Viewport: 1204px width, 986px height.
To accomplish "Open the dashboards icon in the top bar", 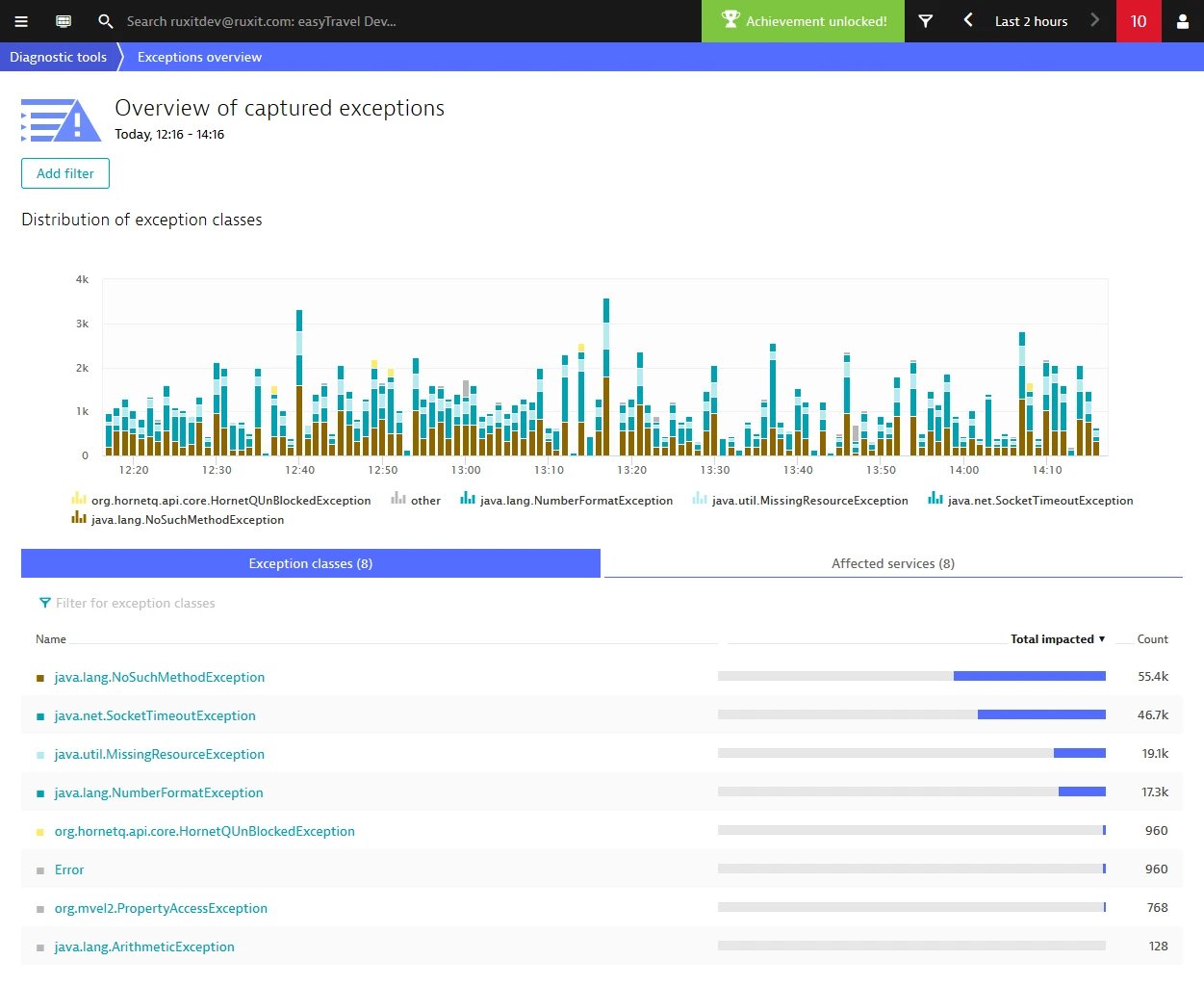I will pos(62,21).
